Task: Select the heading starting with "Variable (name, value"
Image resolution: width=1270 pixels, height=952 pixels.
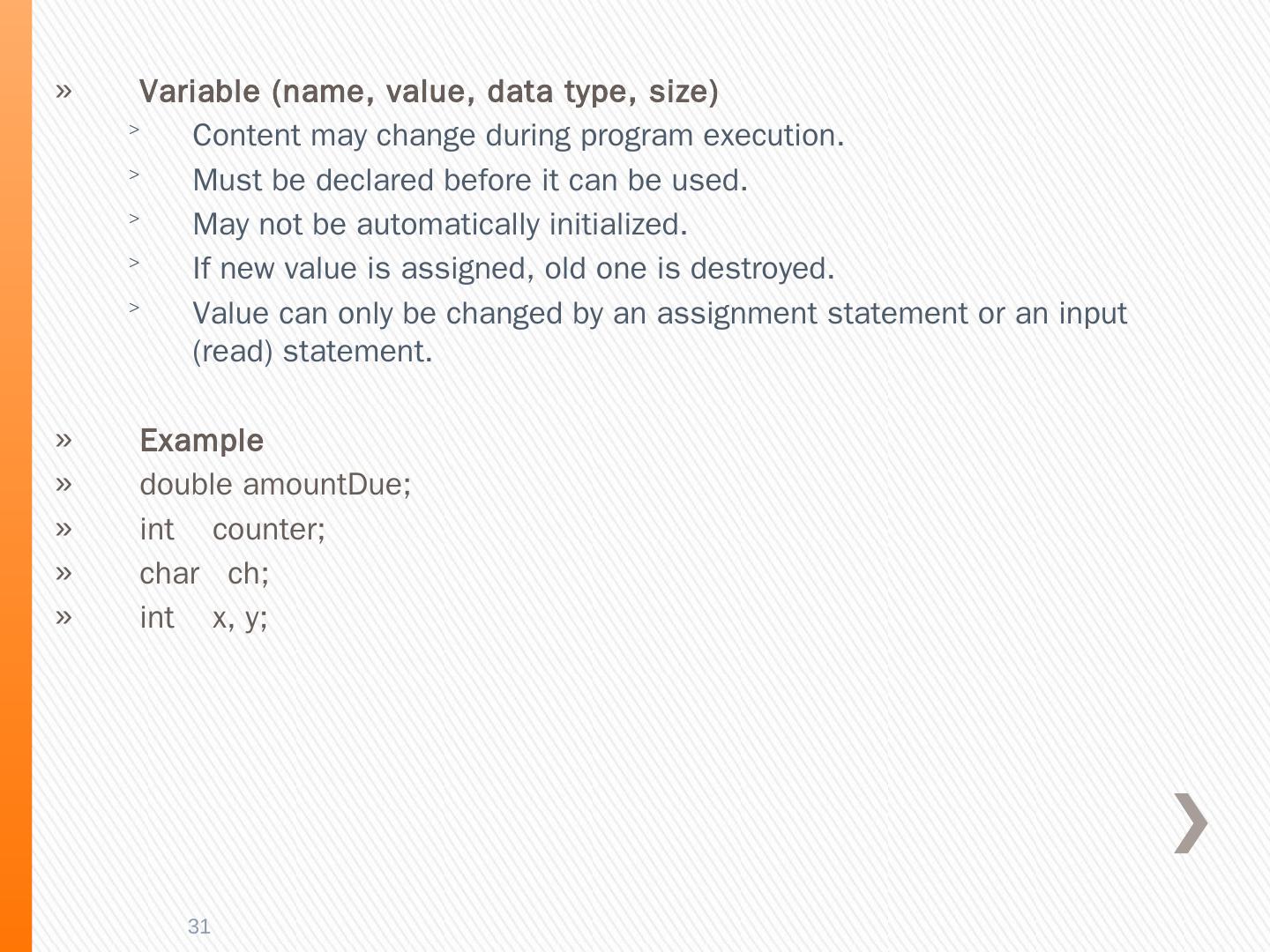Action: coord(429,92)
